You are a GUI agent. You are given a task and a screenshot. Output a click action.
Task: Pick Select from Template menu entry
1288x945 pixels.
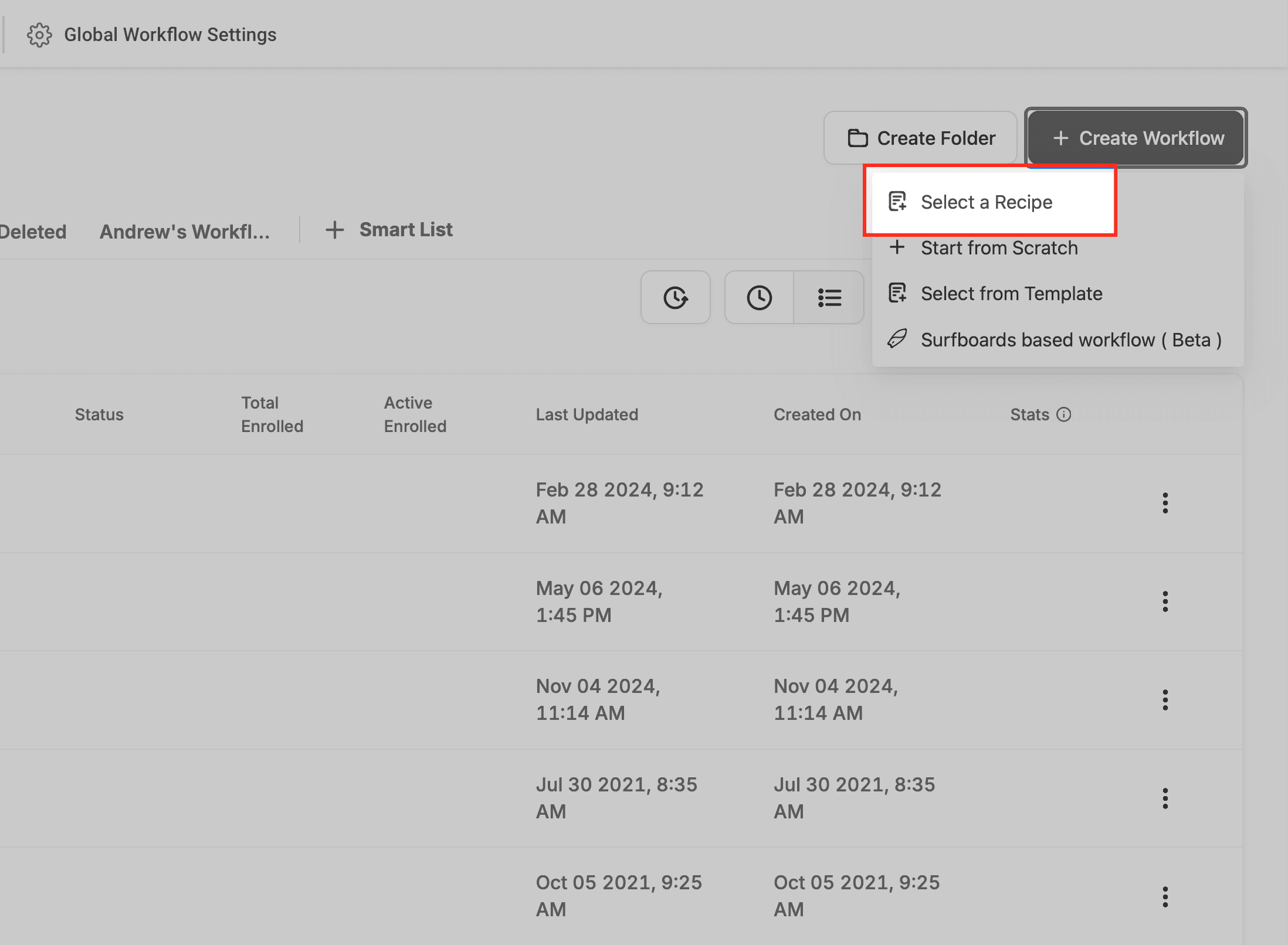[x=1011, y=294]
